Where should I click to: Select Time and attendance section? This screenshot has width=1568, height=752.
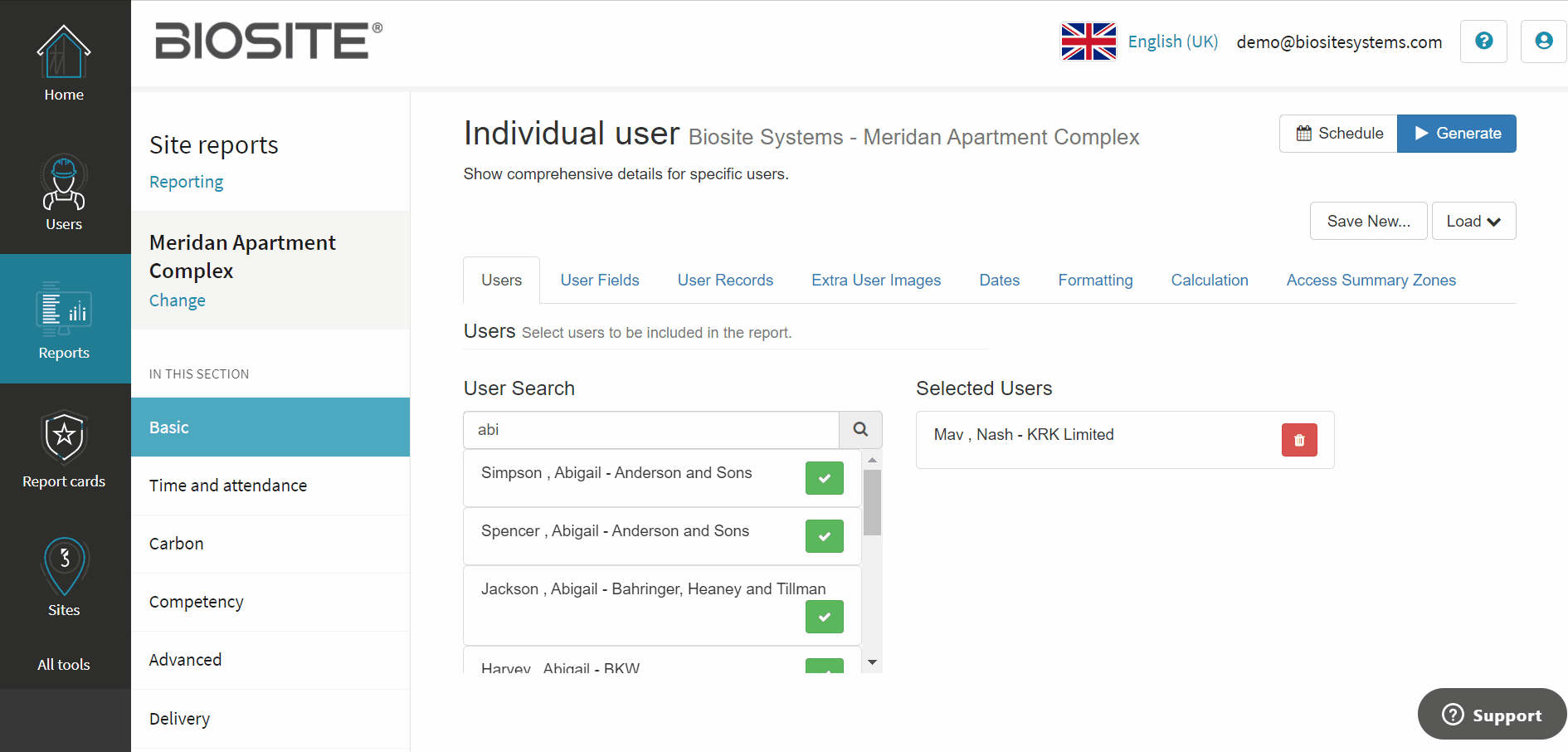point(270,486)
